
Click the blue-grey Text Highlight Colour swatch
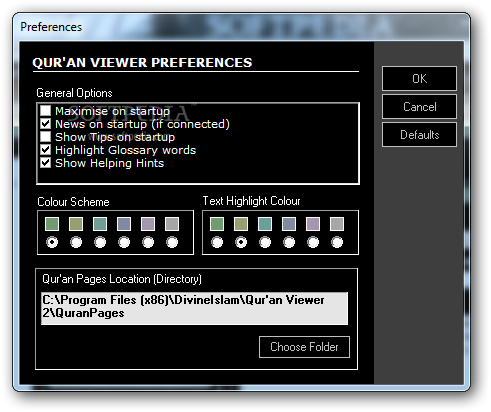[x=289, y=224]
